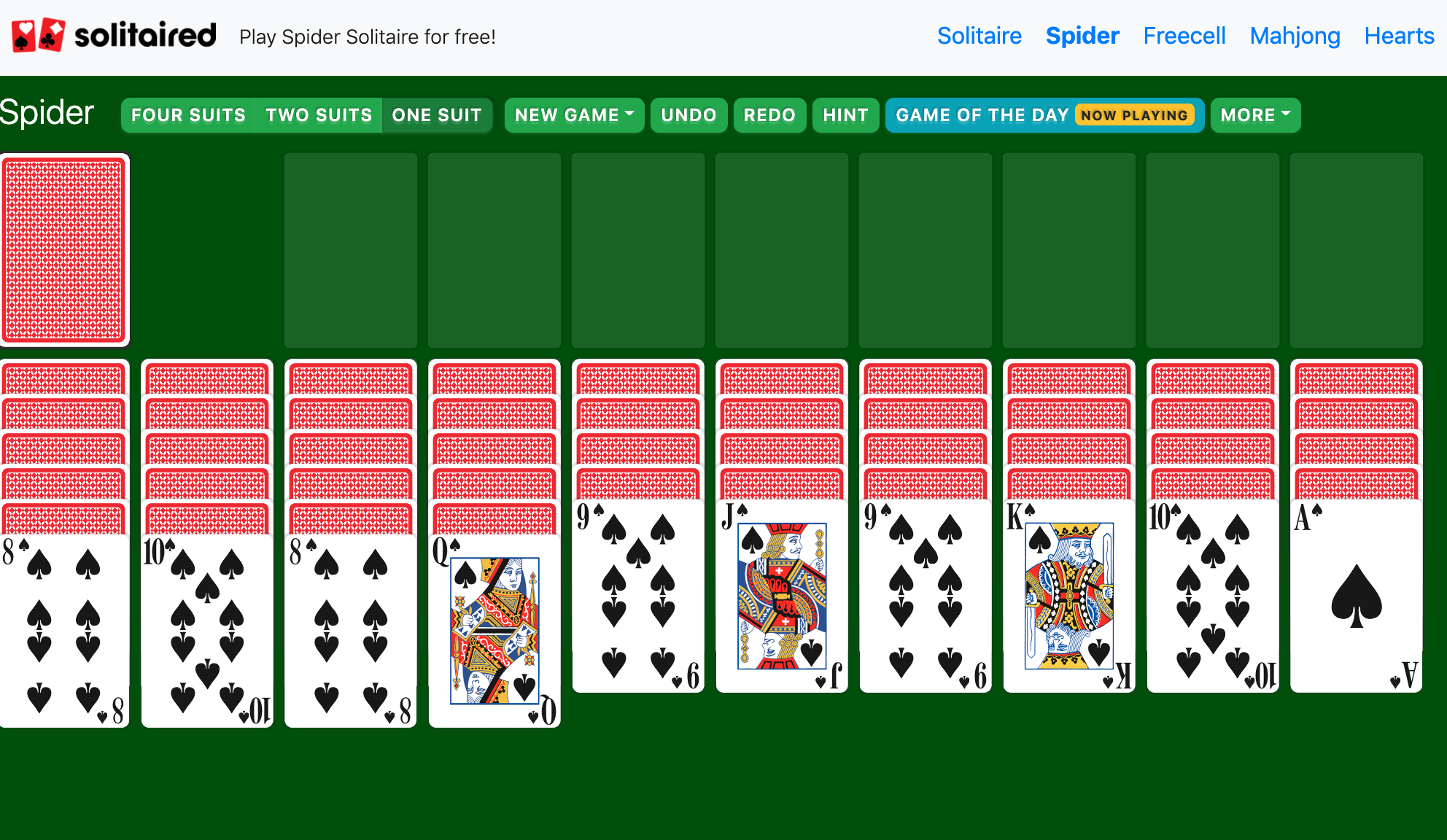Click the REDO button to redo move

point(770,114)
